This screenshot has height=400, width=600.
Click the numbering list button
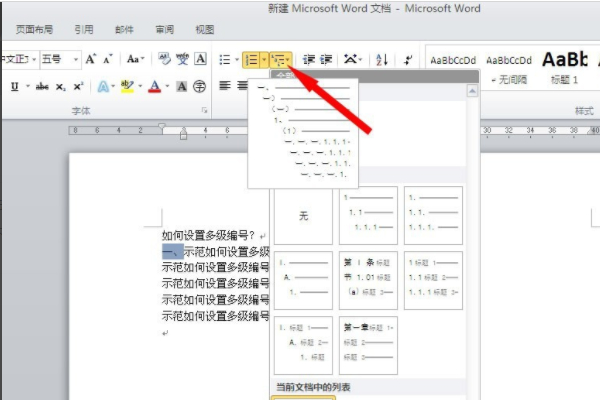pos(250,60)
